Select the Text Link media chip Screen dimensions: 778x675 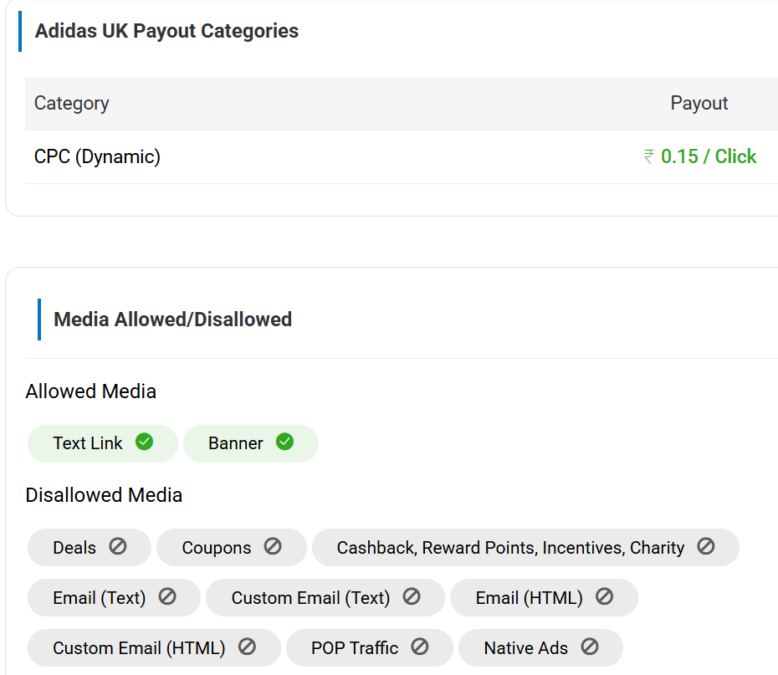(88, 443)
